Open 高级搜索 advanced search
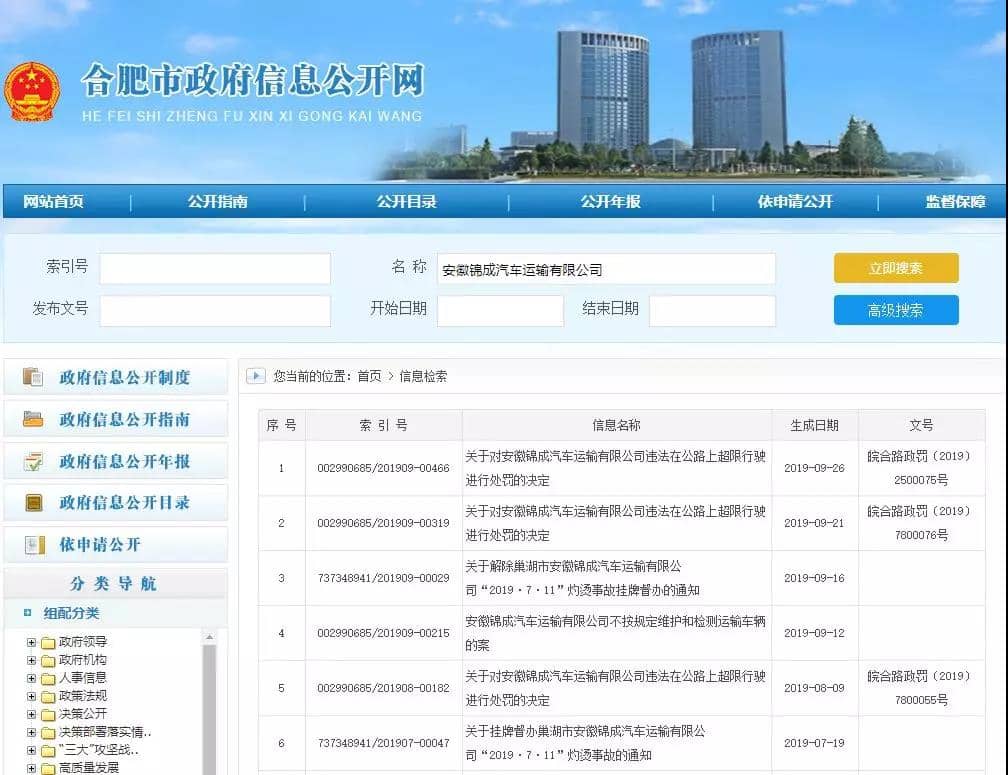 pos(896,310)
